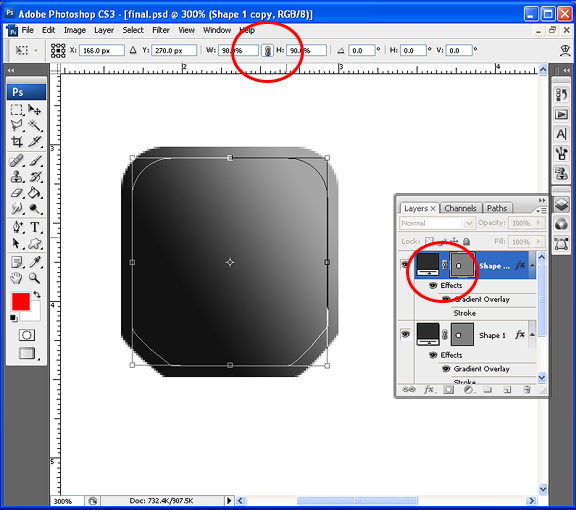Open the Edit menu
The image size is (576, 510).
(48, 30)
